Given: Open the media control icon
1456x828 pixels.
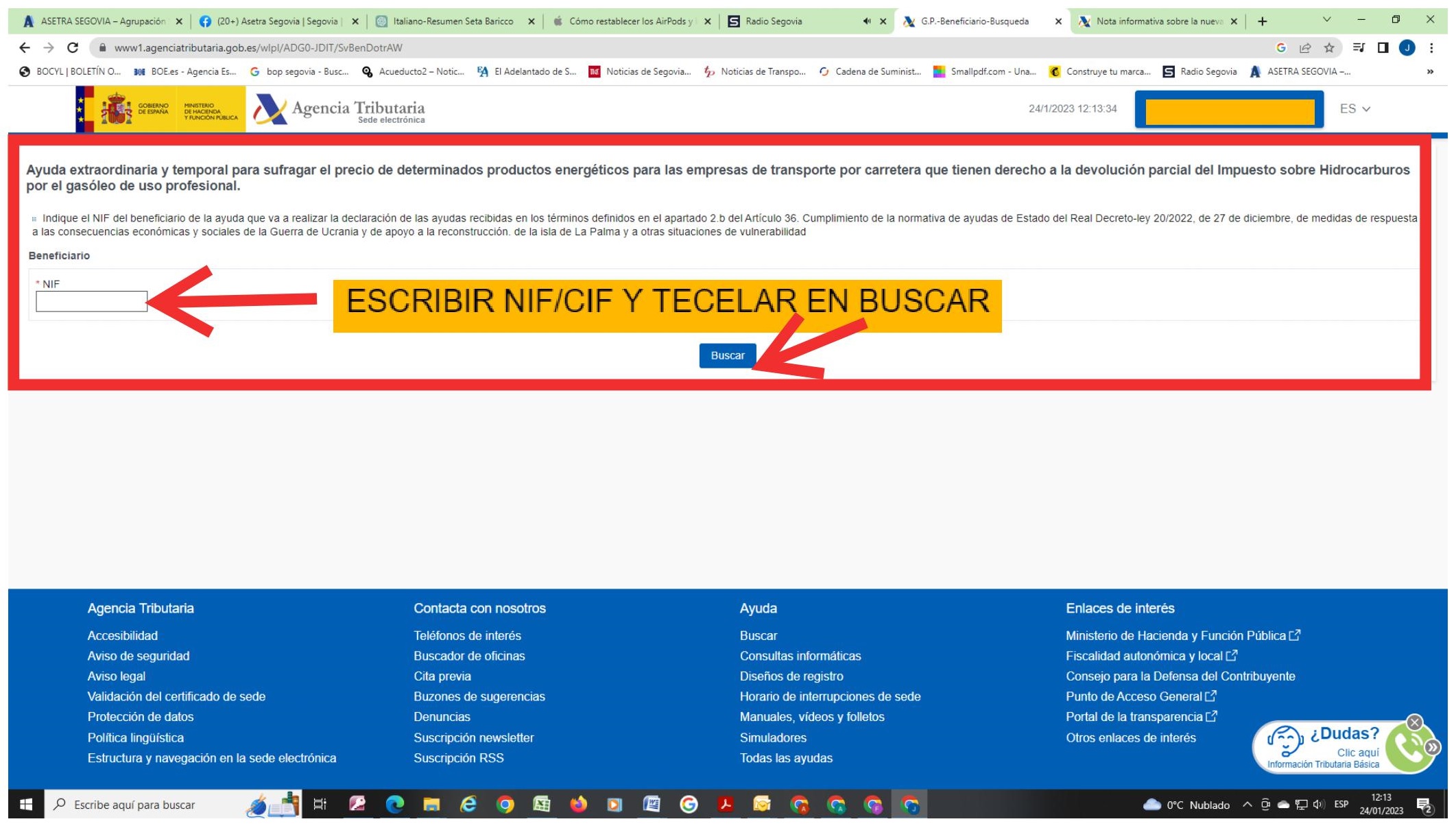Looking at the screenshot, I should click(1358, 47).
